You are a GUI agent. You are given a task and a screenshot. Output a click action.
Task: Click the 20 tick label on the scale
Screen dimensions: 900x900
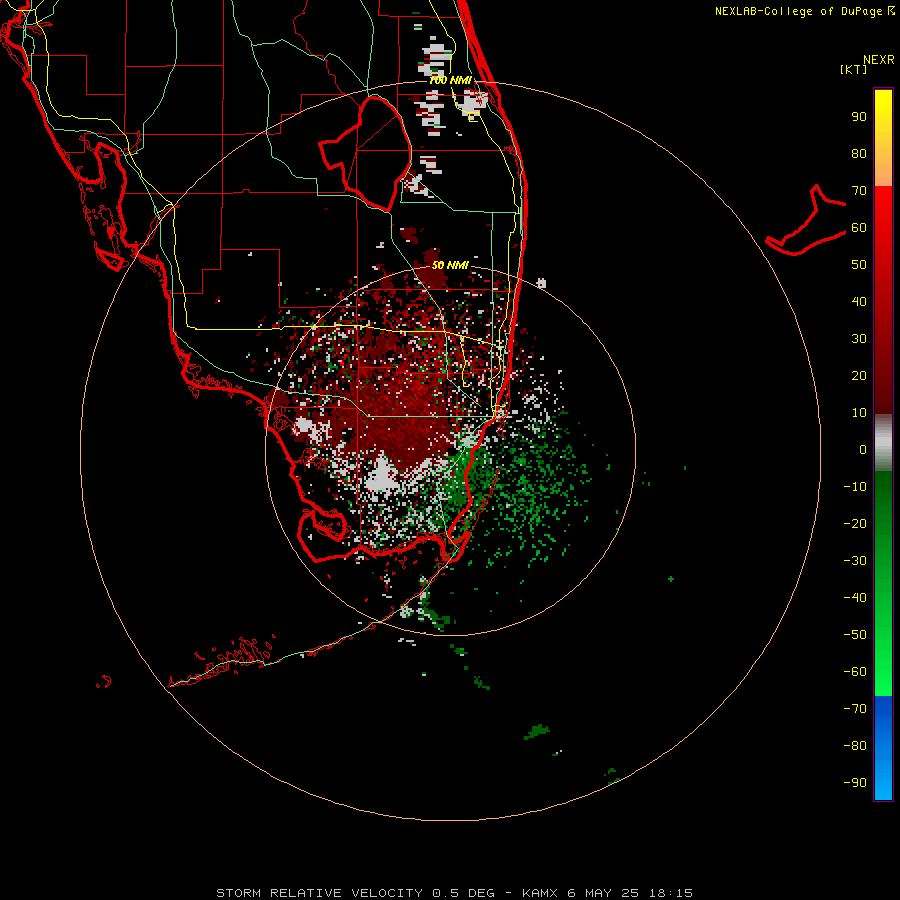pyautogui.click(x=859, y=376)
